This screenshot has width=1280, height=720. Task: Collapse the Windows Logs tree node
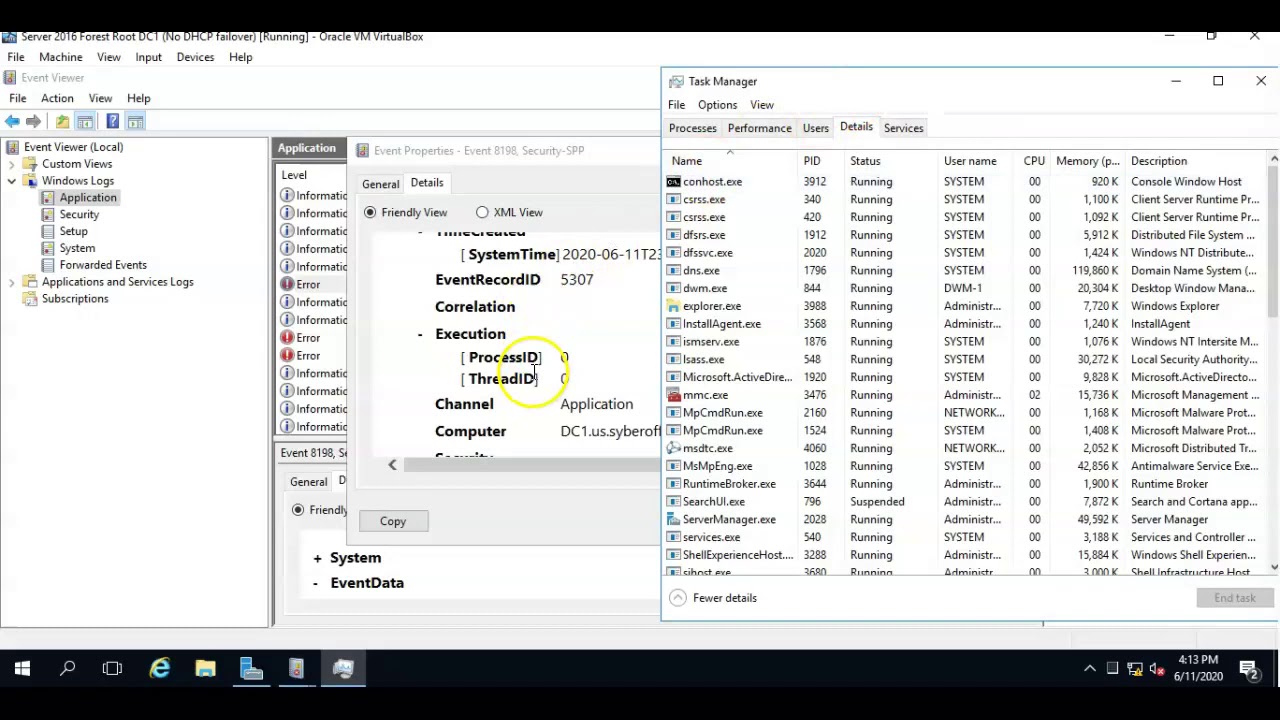tap(11, 181)
